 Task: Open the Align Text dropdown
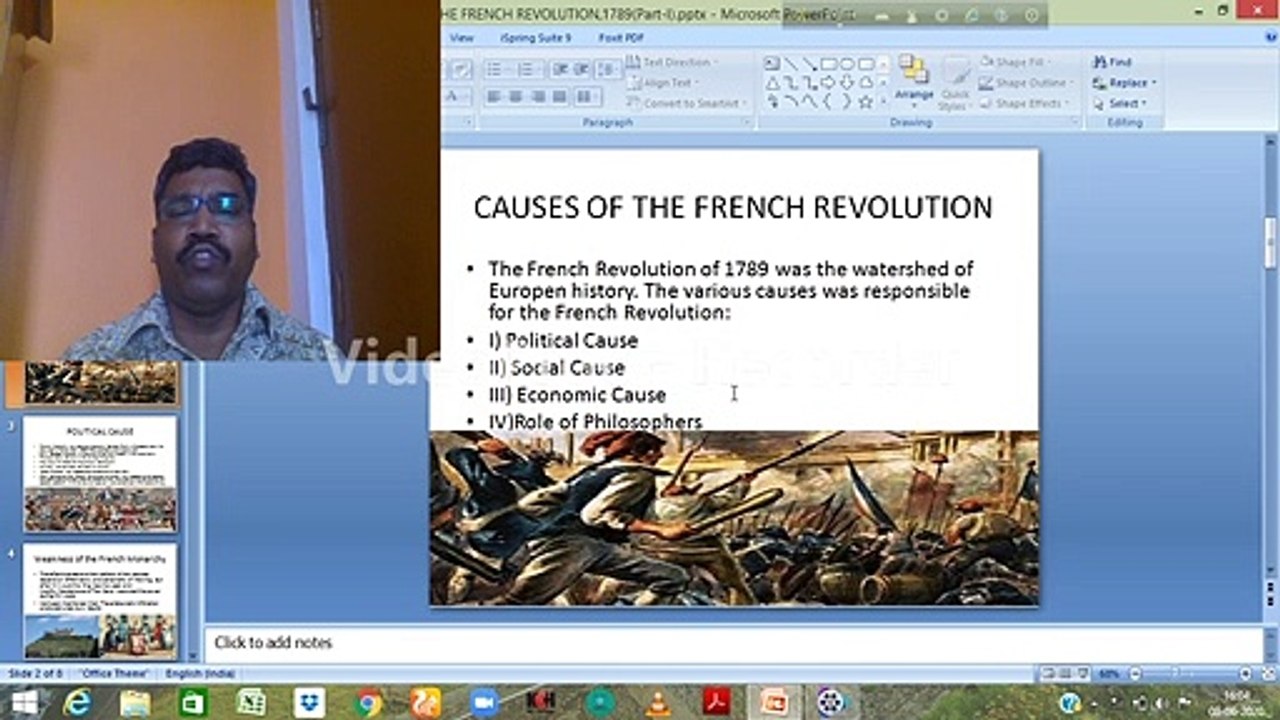click(x=663, y=83)
